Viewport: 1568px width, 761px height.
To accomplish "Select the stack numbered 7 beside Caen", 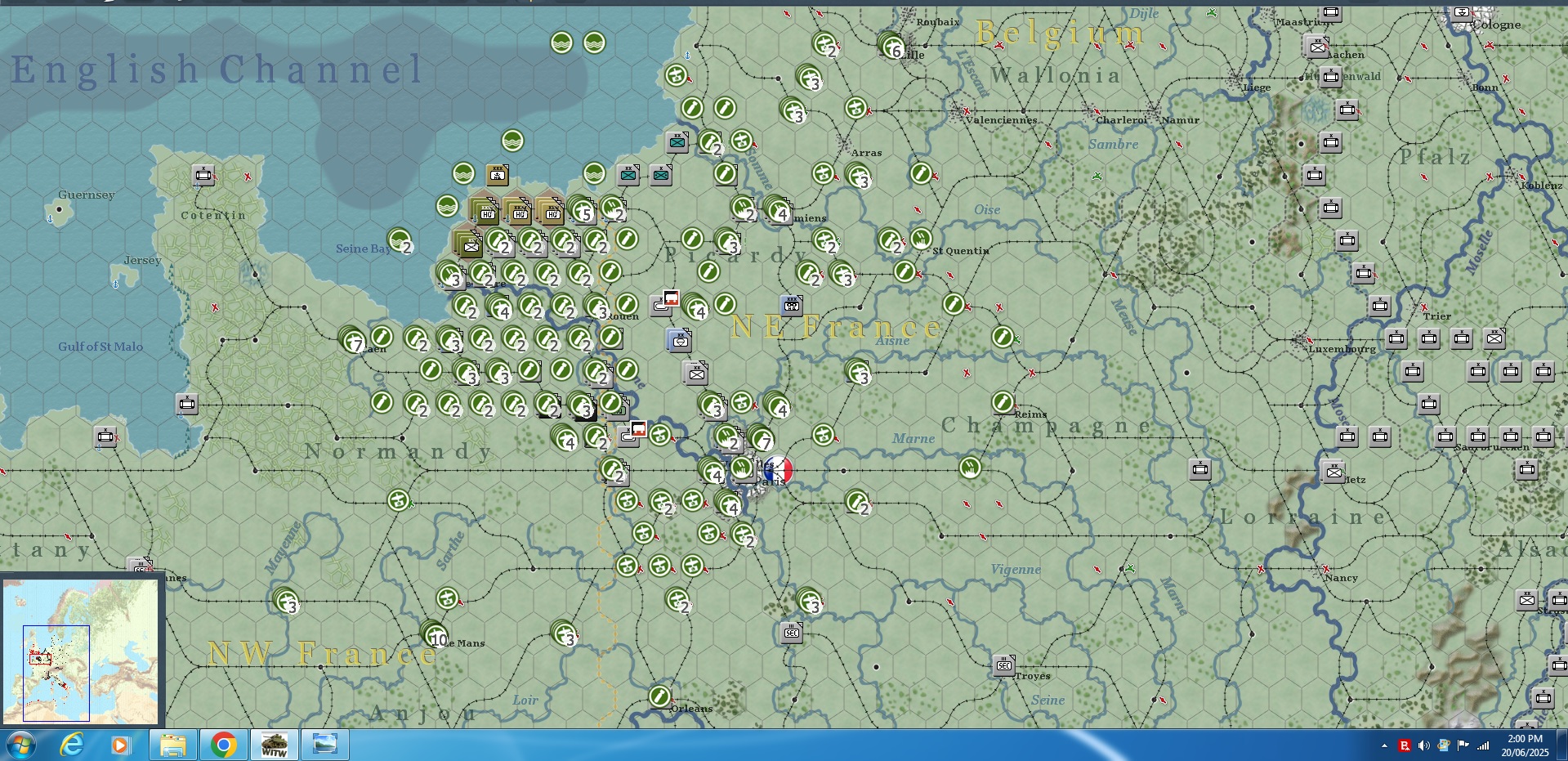I will pos(352,339).
